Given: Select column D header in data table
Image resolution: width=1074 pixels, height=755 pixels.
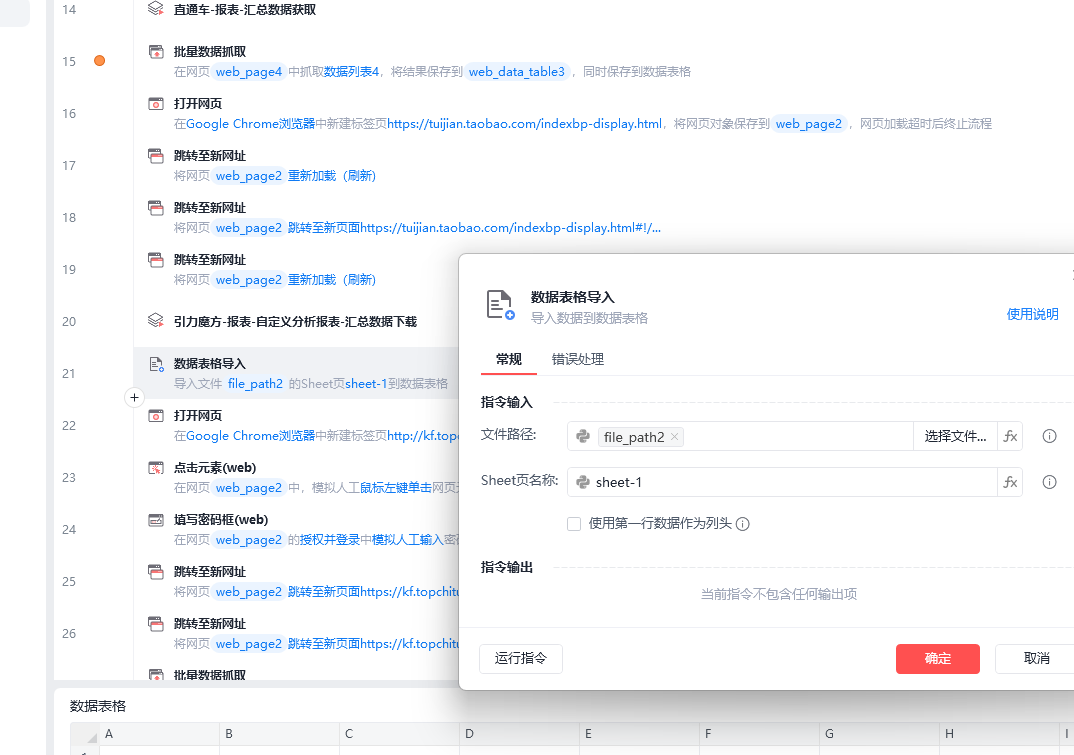Looking at the screenshot, I should [519, 734].
